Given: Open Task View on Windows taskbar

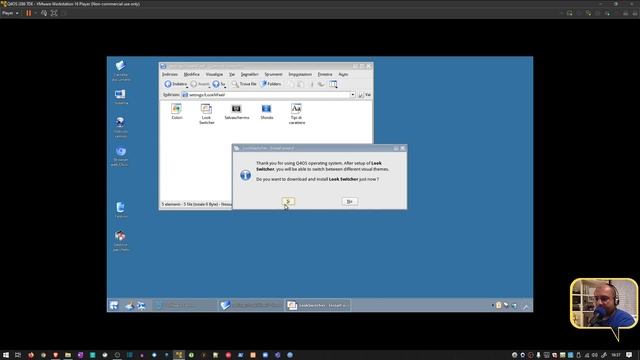Looking at the screenshot, I should click(x=18, y=355).
